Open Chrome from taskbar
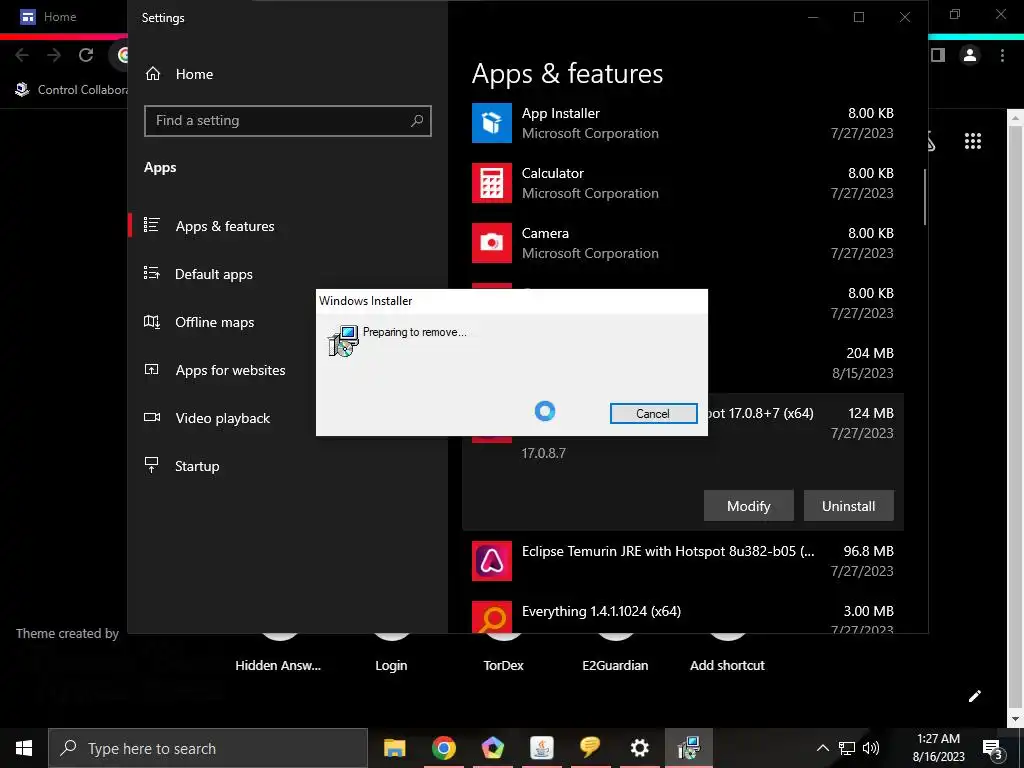1024x768 pixels. (x=443, y=748)
